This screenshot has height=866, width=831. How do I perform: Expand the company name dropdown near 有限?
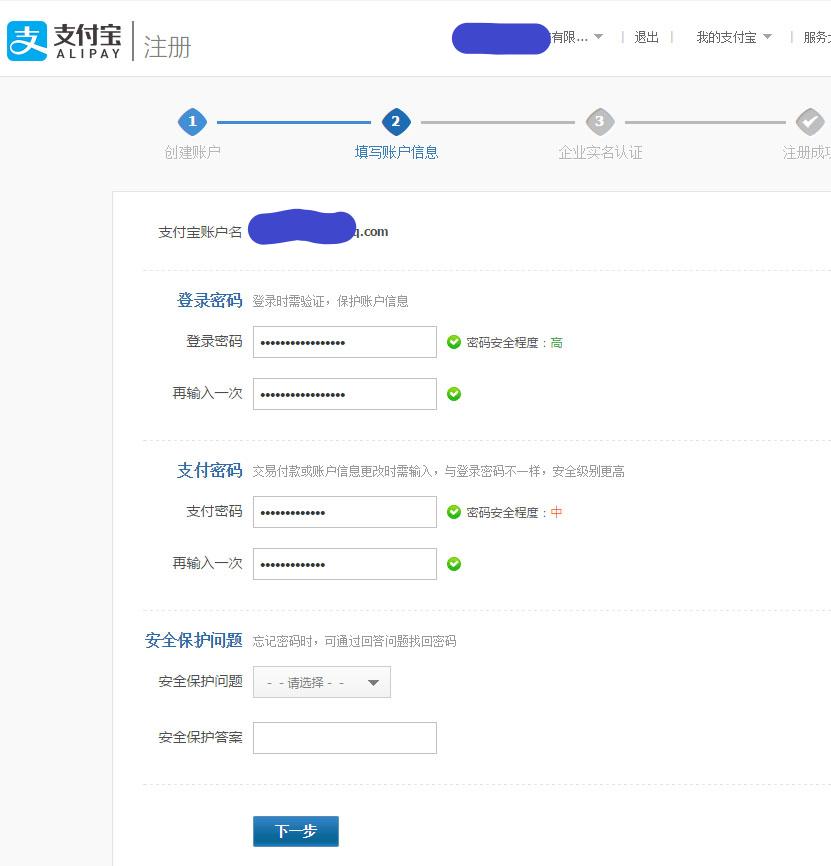coord(600,36)
